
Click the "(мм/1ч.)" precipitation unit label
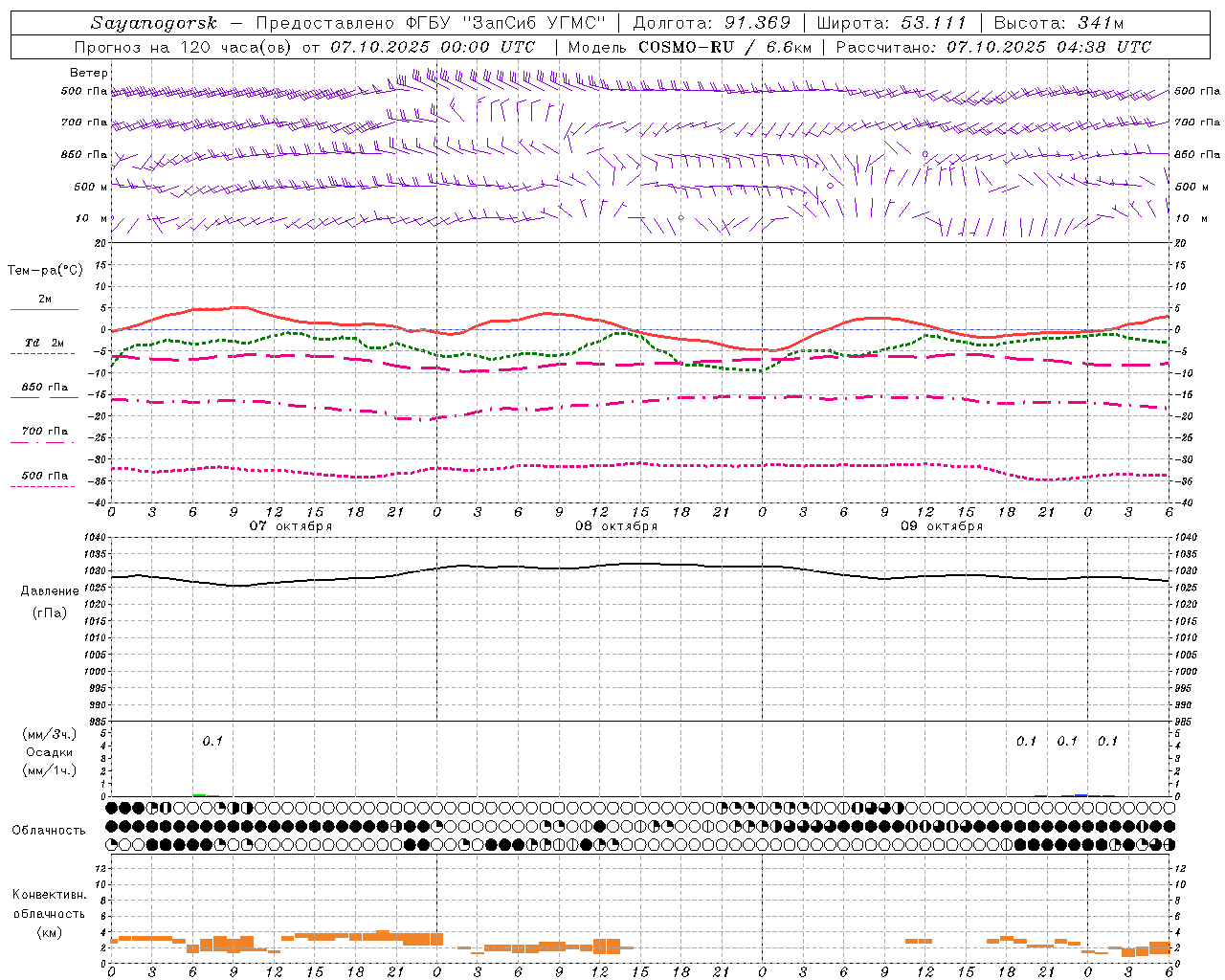pos(50,770)
